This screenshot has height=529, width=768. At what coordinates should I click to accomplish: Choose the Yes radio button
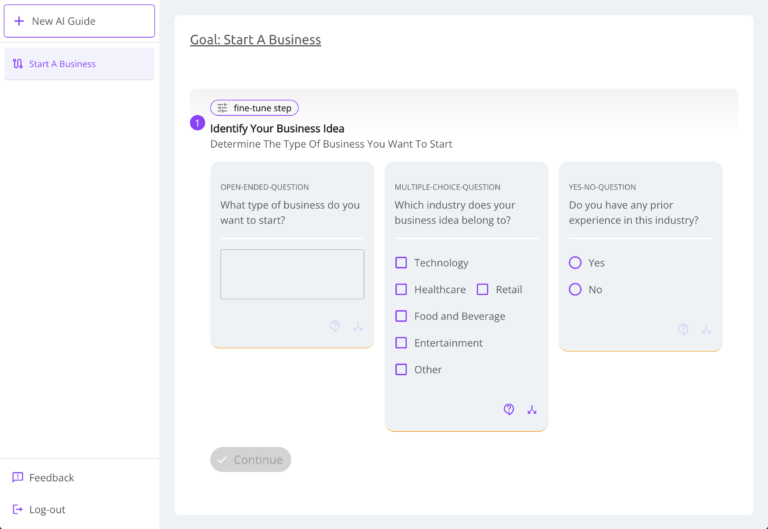pyautogui.click(x=575, y=263)
